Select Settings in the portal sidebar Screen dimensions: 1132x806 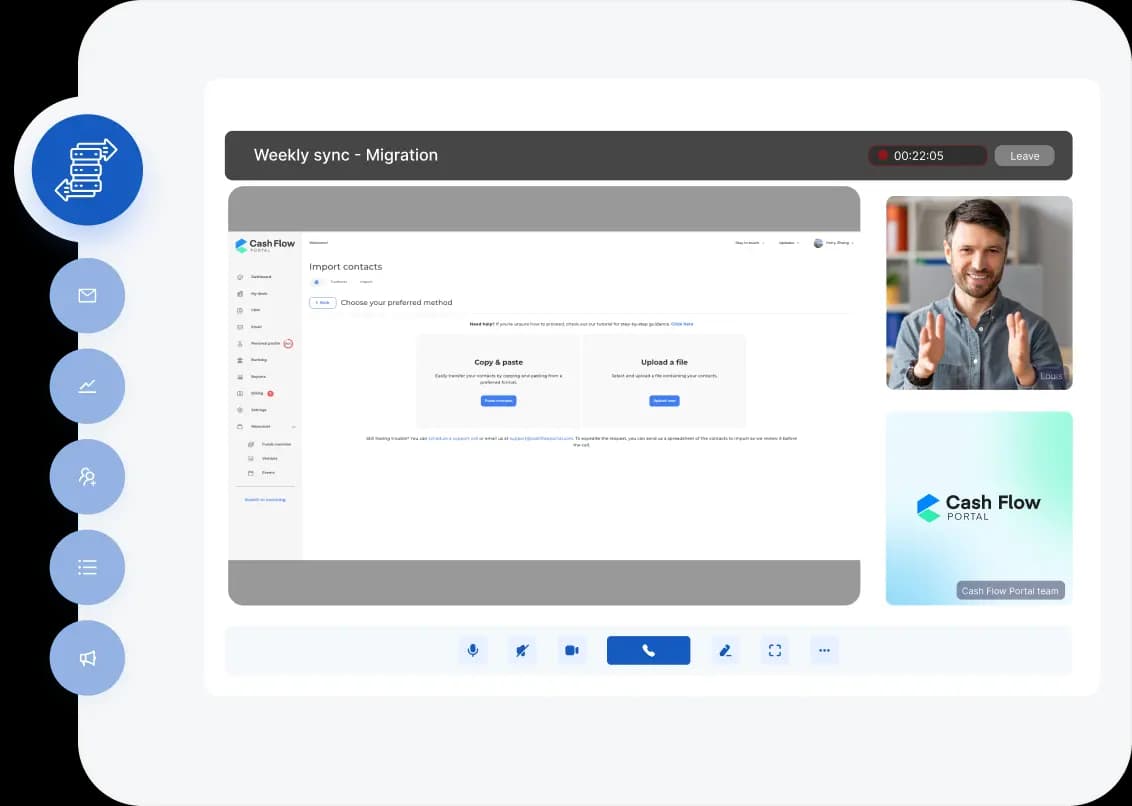click(258, 410)
